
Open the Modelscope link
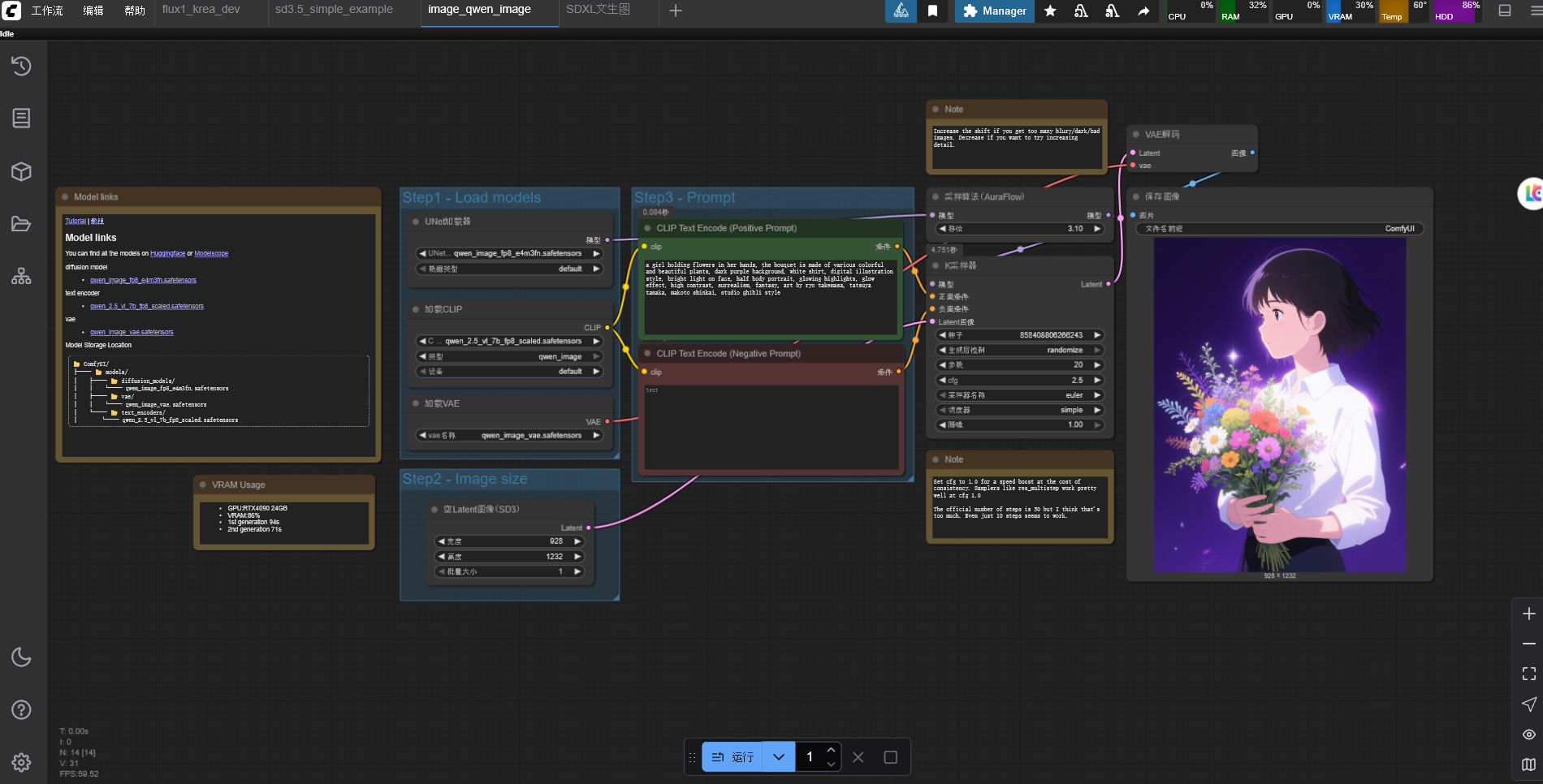click(211, 254)
